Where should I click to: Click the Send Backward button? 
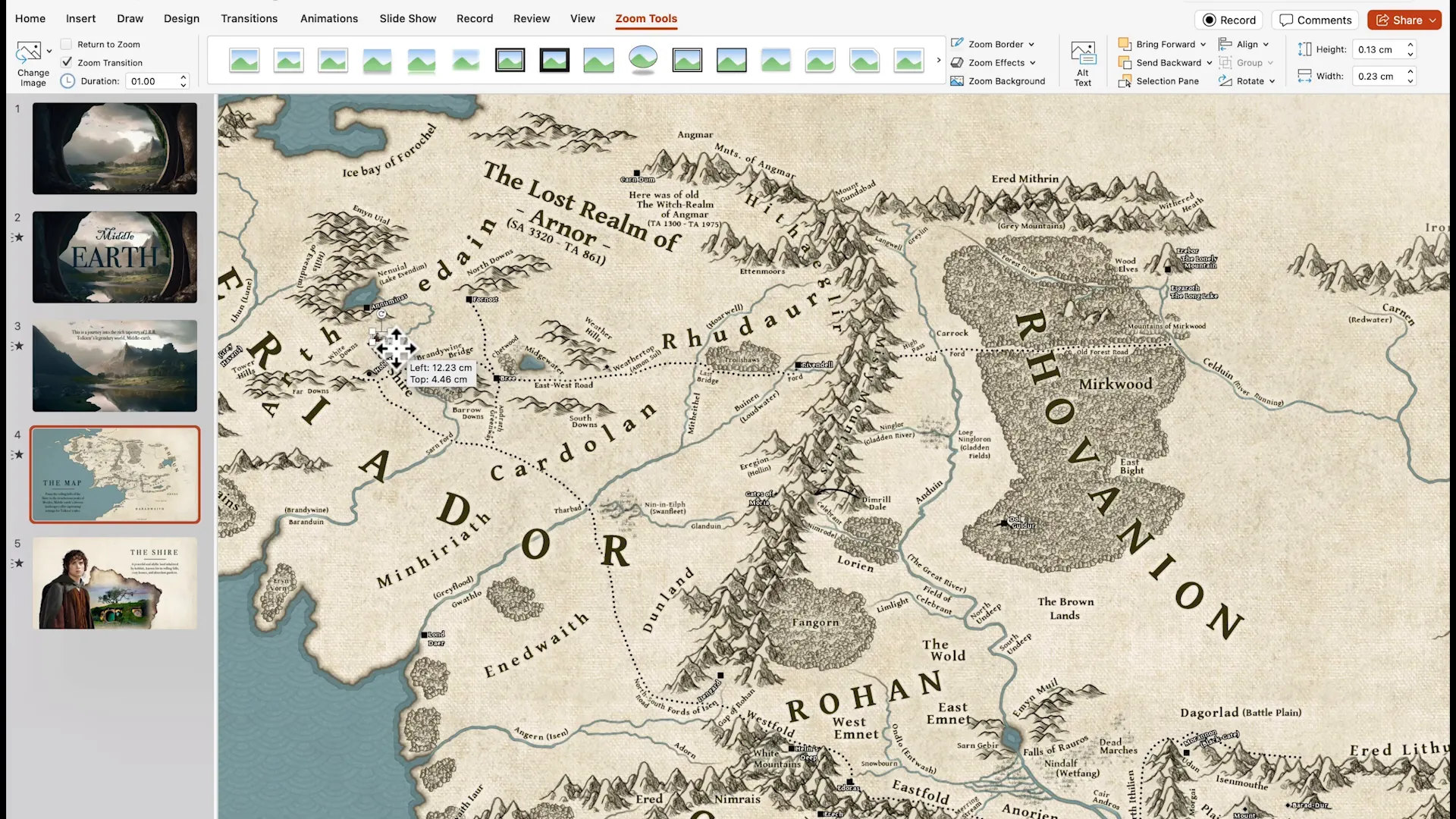click(1160, 63)
